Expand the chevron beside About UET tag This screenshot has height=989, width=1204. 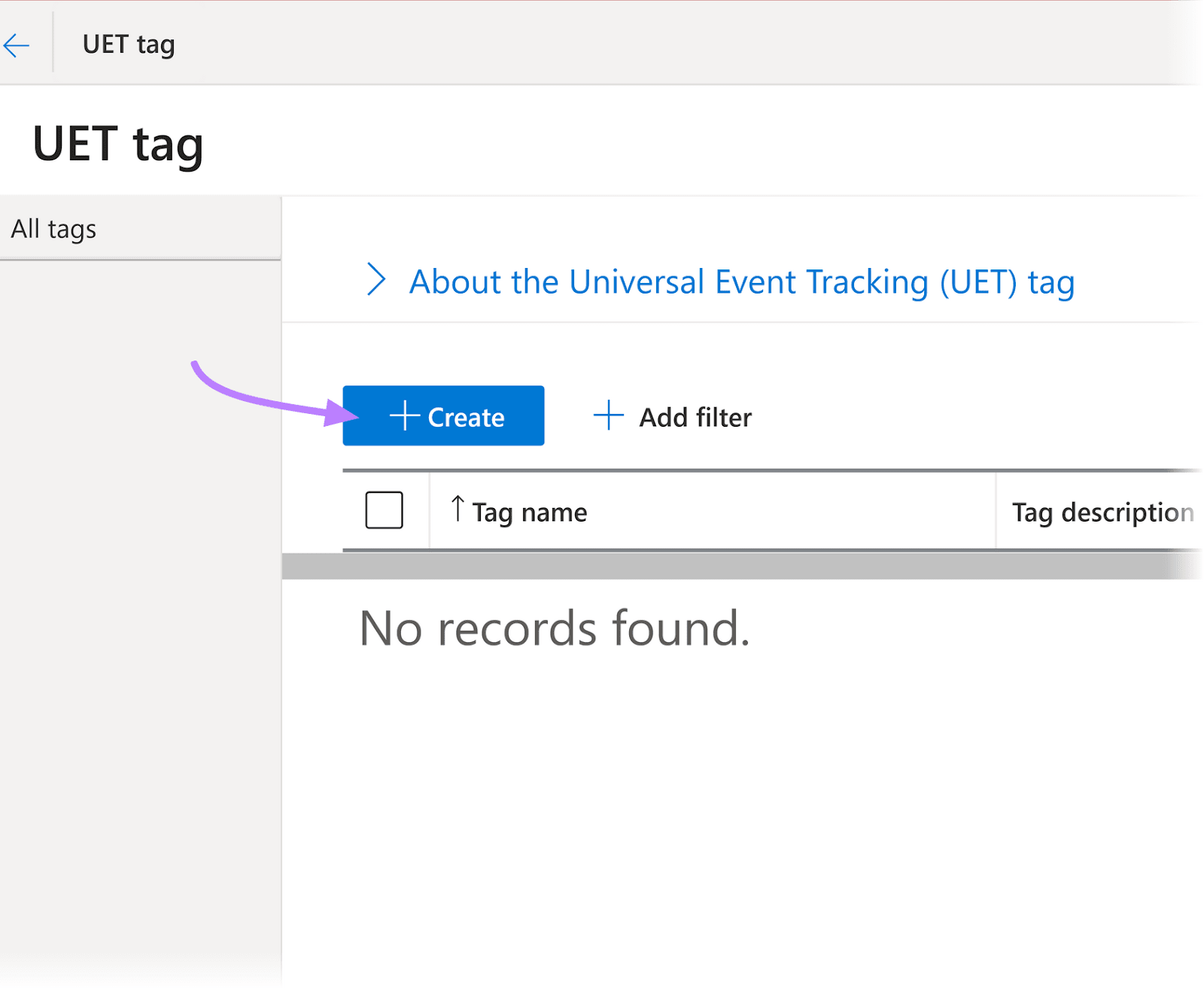(x=375, y=280)
